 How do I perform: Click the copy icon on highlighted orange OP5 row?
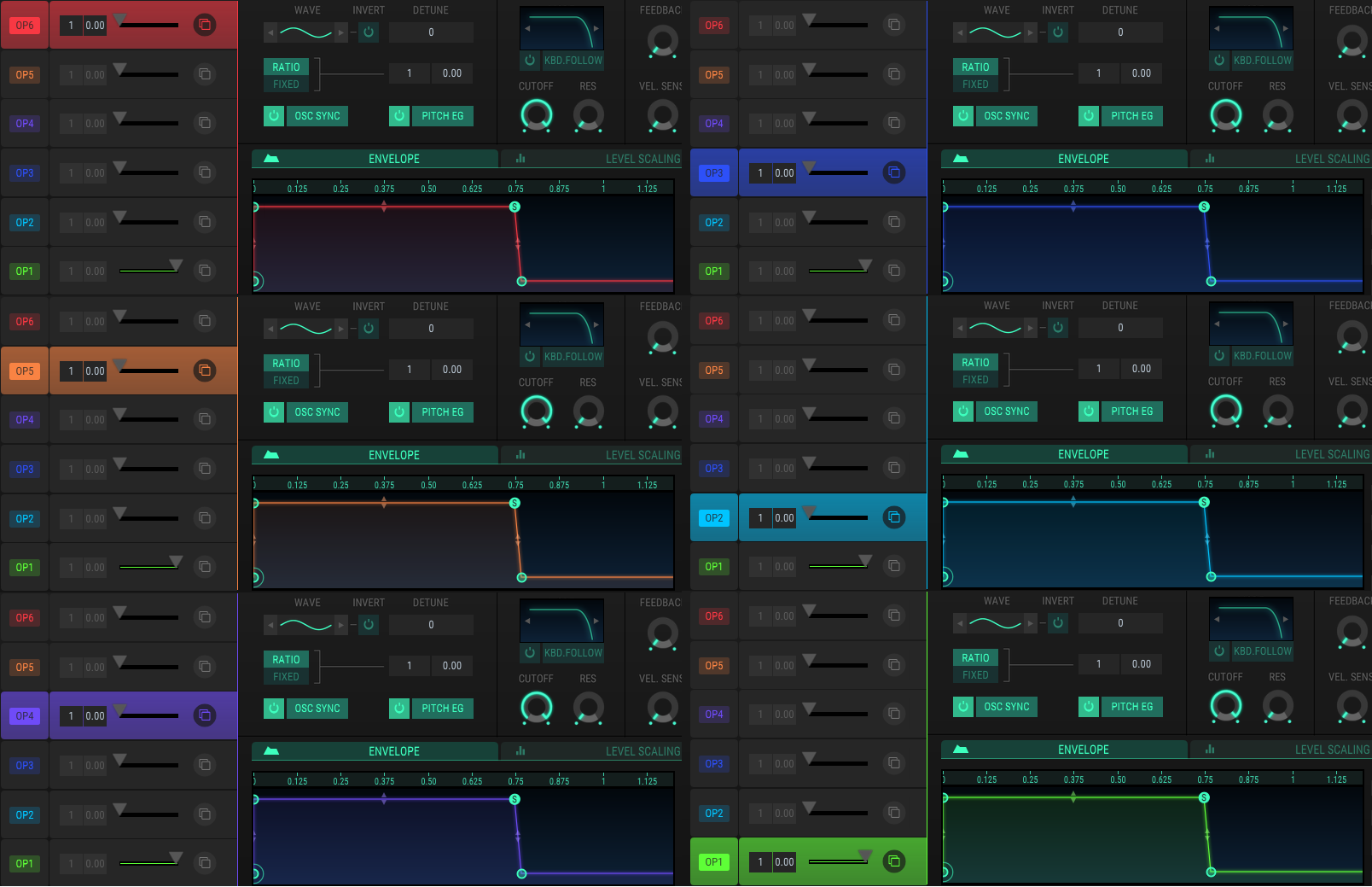click(205, 371)
